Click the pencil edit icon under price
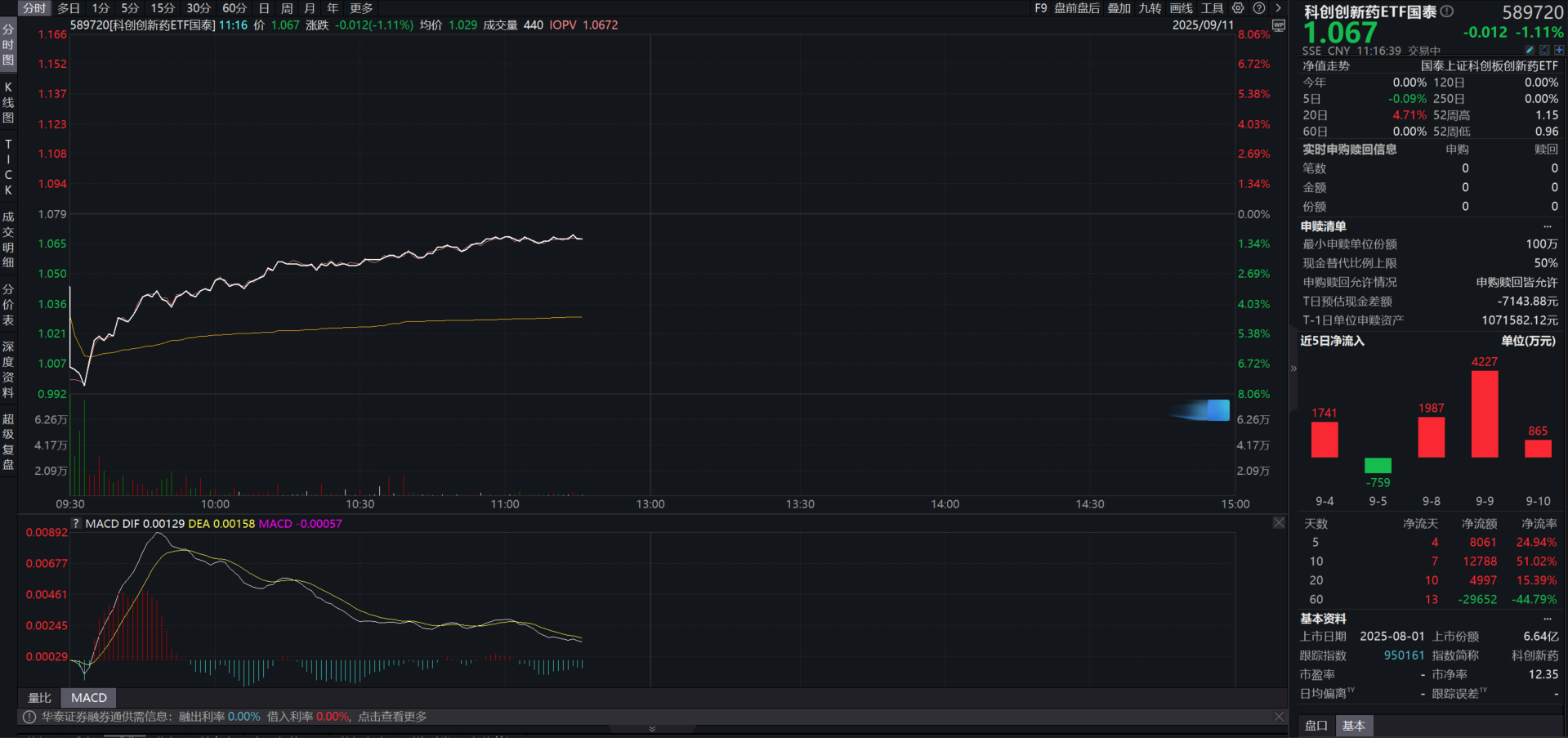1568x738 pixels. pyautogui.click(x=1530, y=51)
